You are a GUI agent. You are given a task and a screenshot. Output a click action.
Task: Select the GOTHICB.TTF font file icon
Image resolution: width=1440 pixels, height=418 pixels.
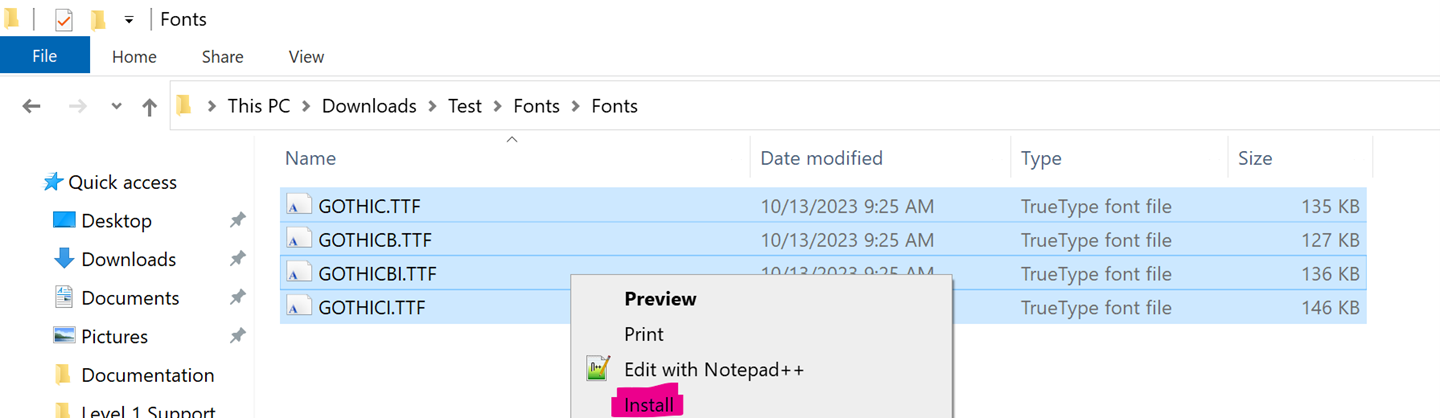[299, 240]
